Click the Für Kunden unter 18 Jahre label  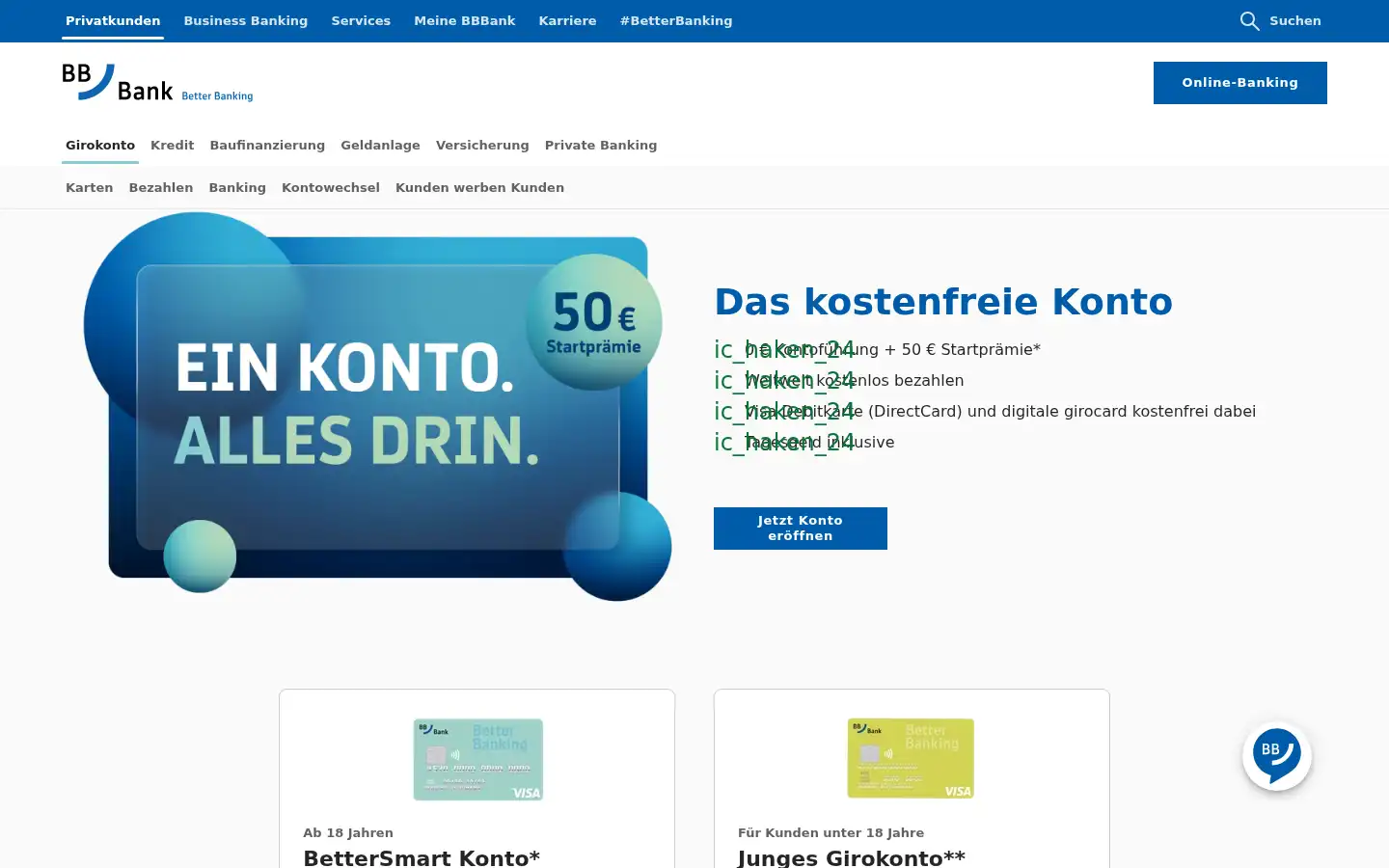click(x=831, y=832)
